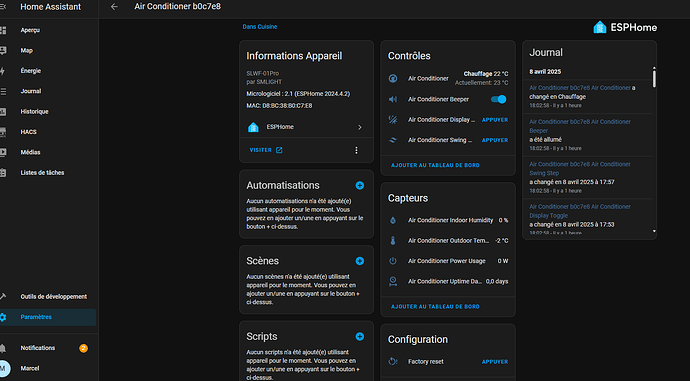Add a new script with plus icon

[x=360, y=337]
